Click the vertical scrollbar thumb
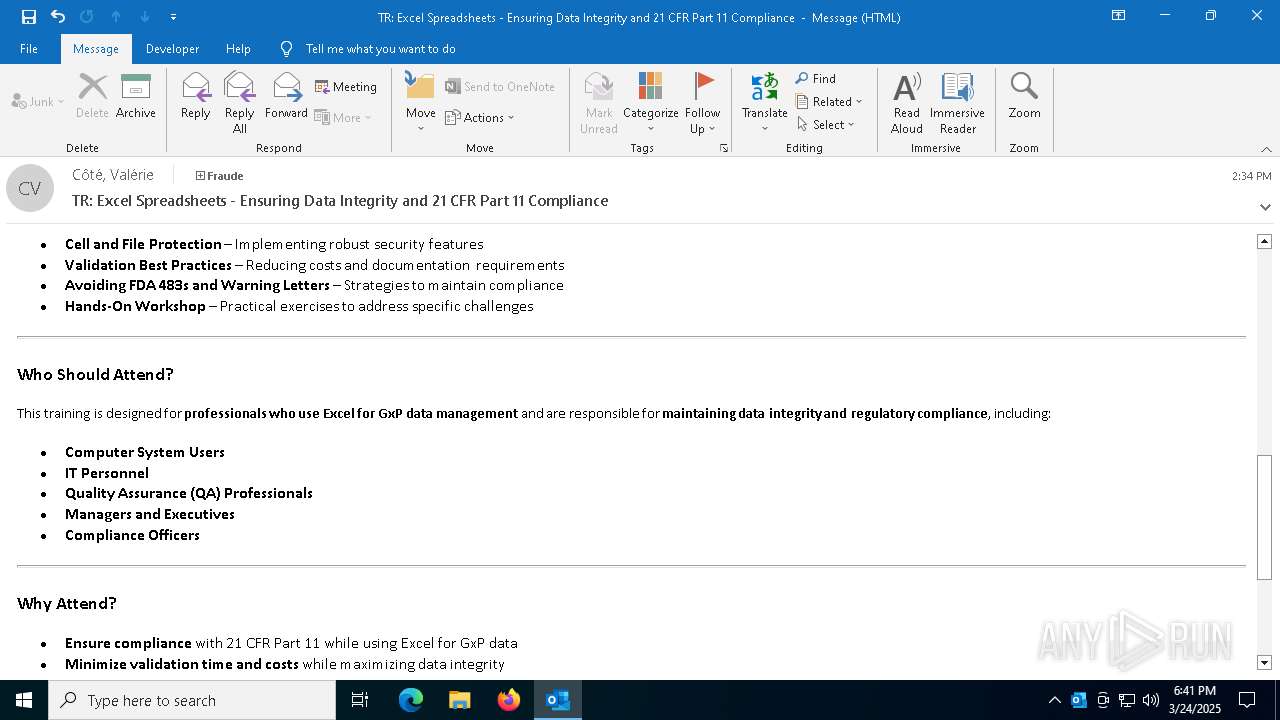The image size is (1280, 720). click(1264, 517)
